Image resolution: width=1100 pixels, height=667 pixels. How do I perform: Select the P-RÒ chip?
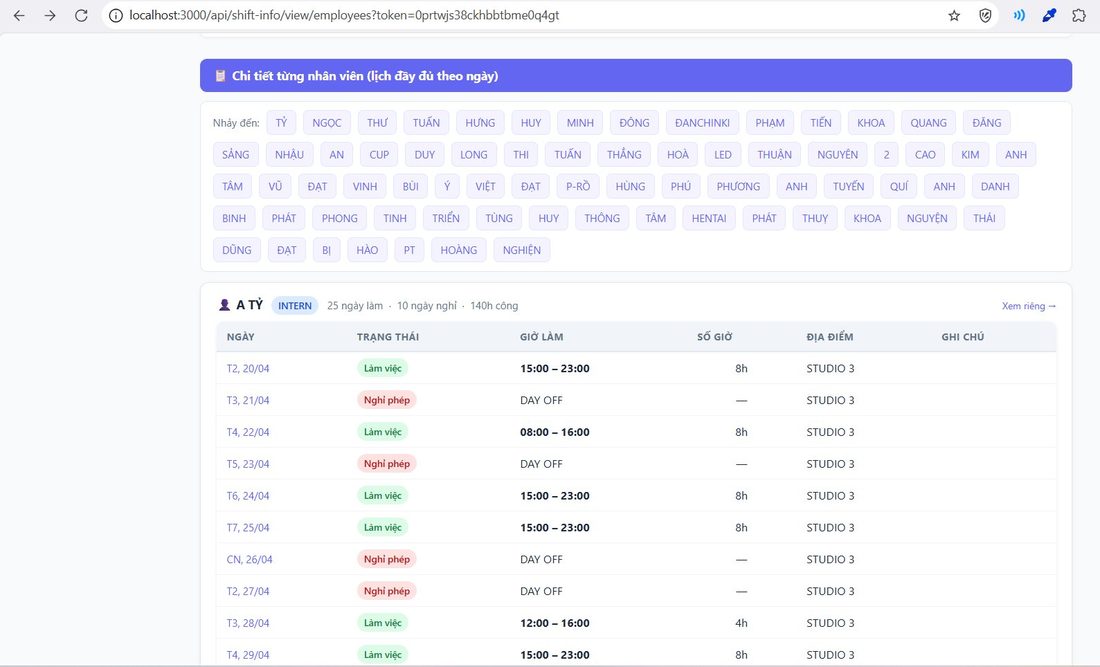coord(578,187)
